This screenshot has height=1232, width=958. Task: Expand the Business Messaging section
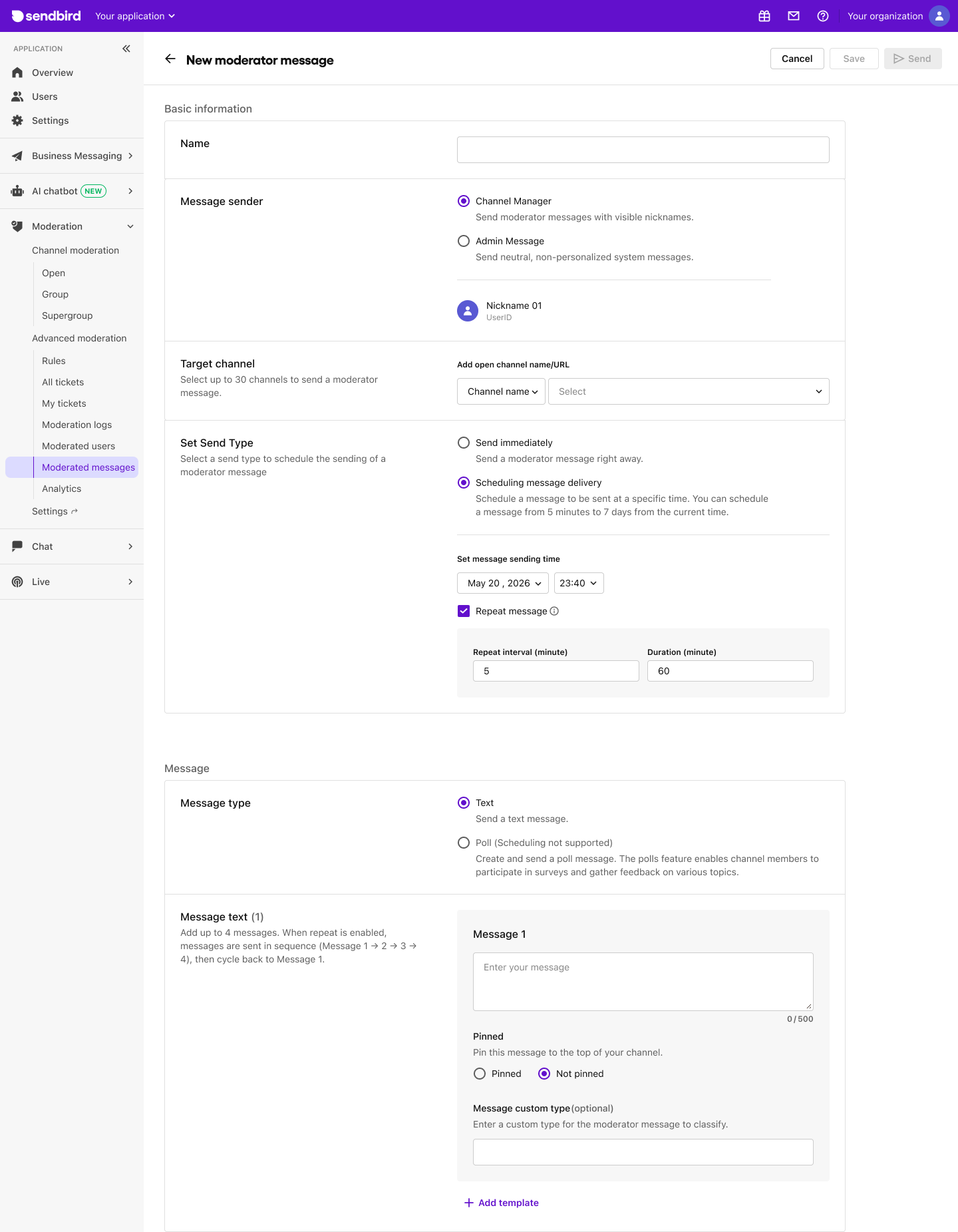[x=130, y=156]
